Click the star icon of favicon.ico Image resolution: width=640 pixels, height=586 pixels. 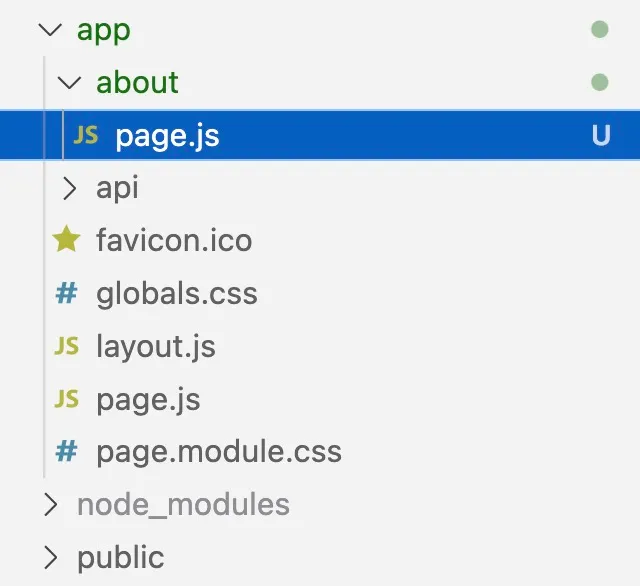tap(67, 239)
